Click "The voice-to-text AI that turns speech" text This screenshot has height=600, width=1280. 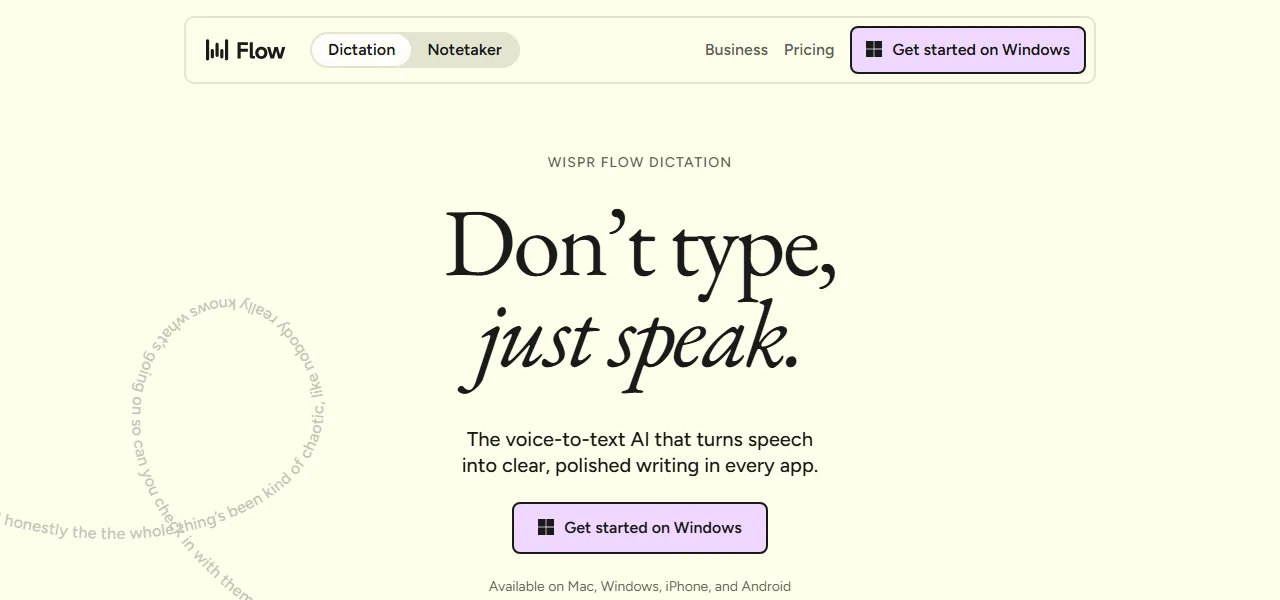pos(640,439)
